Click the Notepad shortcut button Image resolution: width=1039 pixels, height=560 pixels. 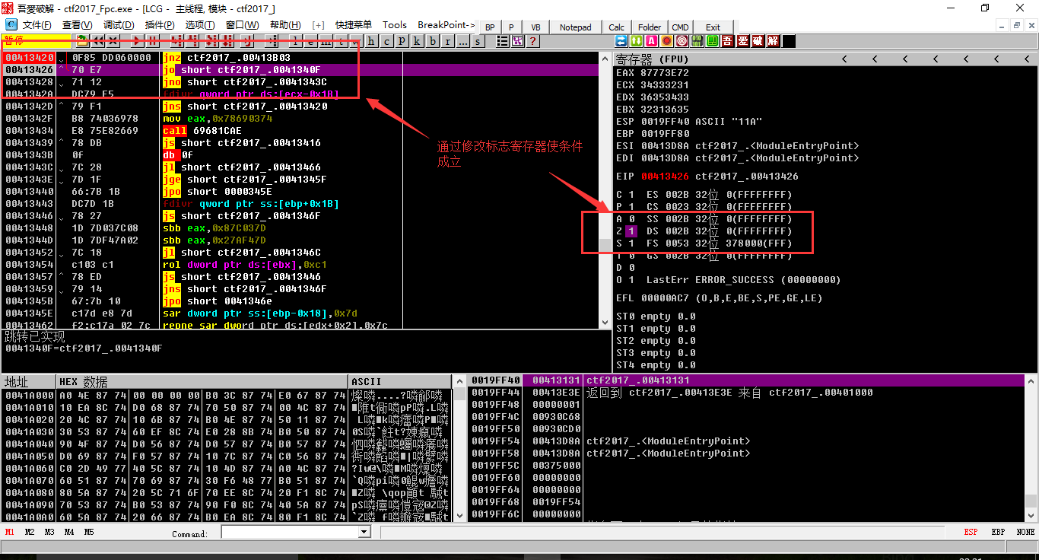pyautogui.click(x=574, y=27)
